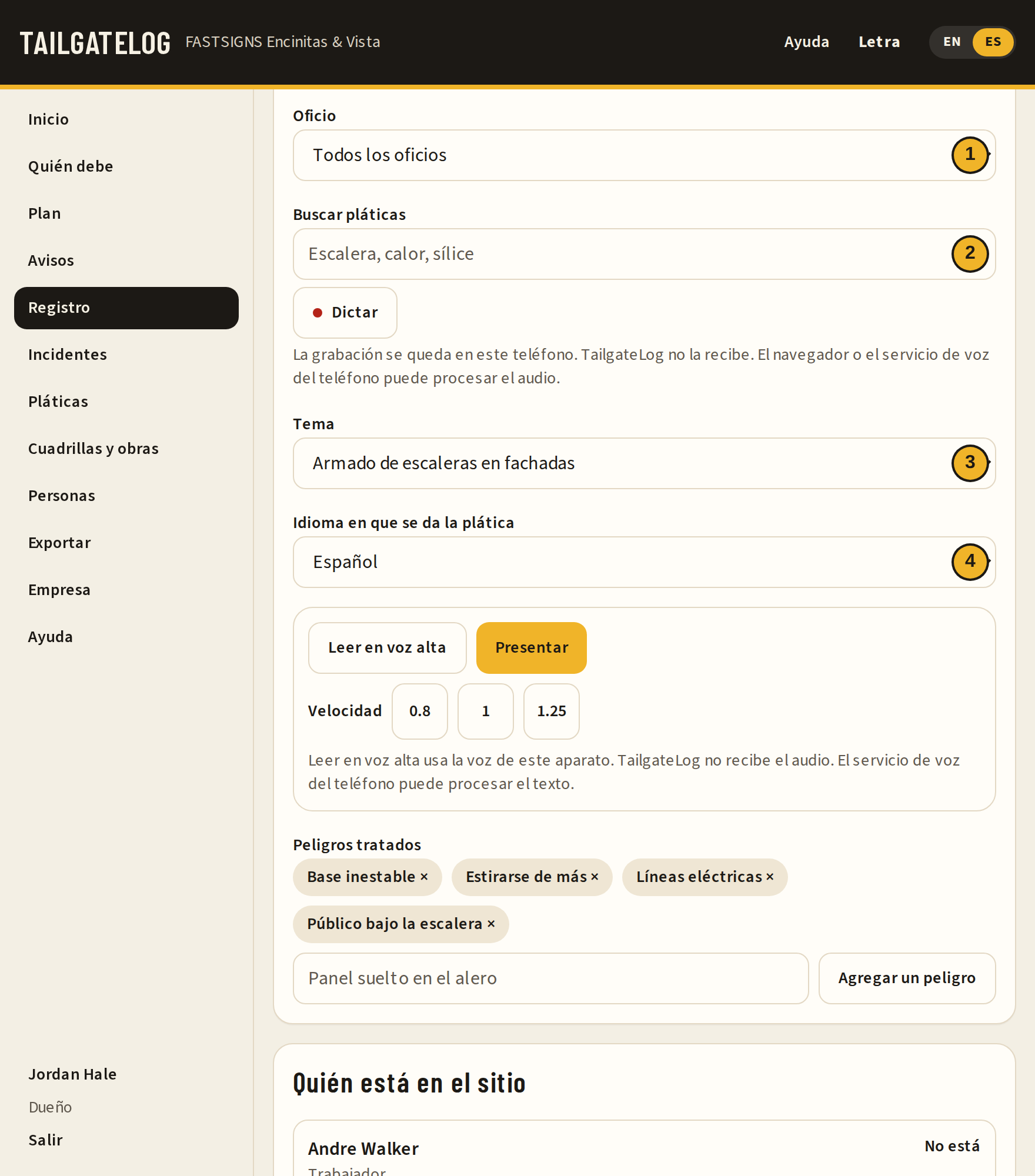Click the TailgateLog logo

95,43
